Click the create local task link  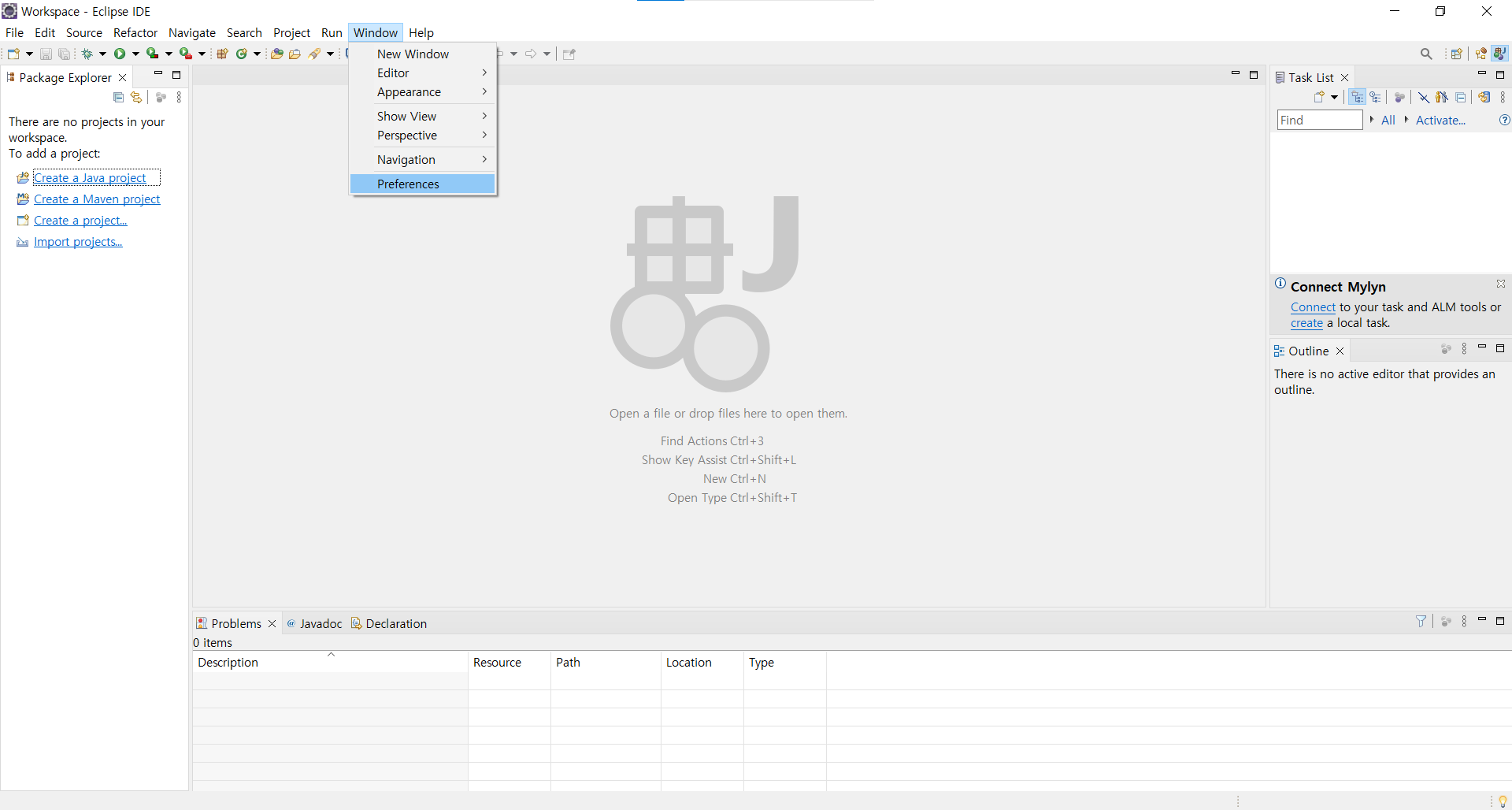click(x=1306, y=323)
